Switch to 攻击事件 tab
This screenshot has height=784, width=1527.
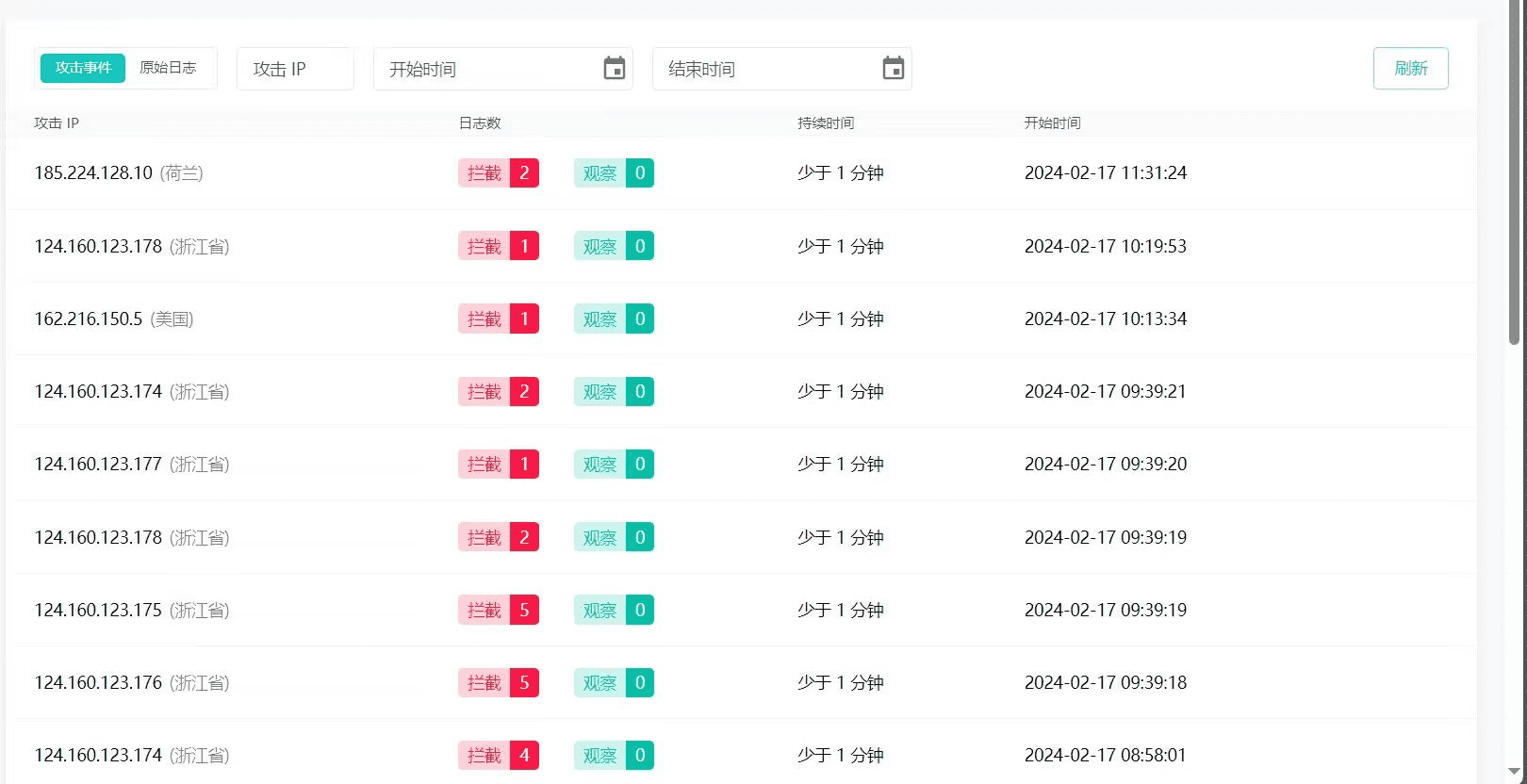[x=83, y=68]
